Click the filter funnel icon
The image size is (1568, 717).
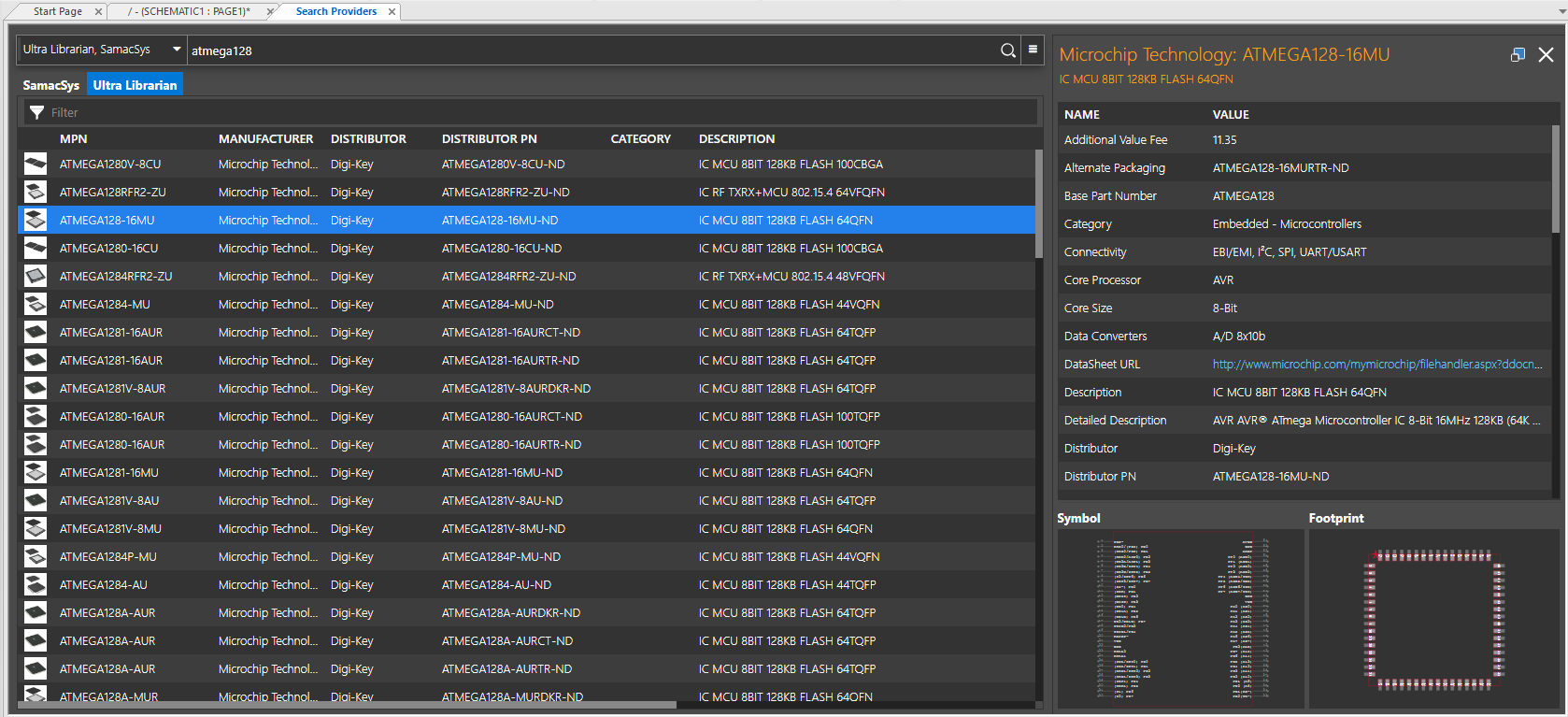pos(36,112)
